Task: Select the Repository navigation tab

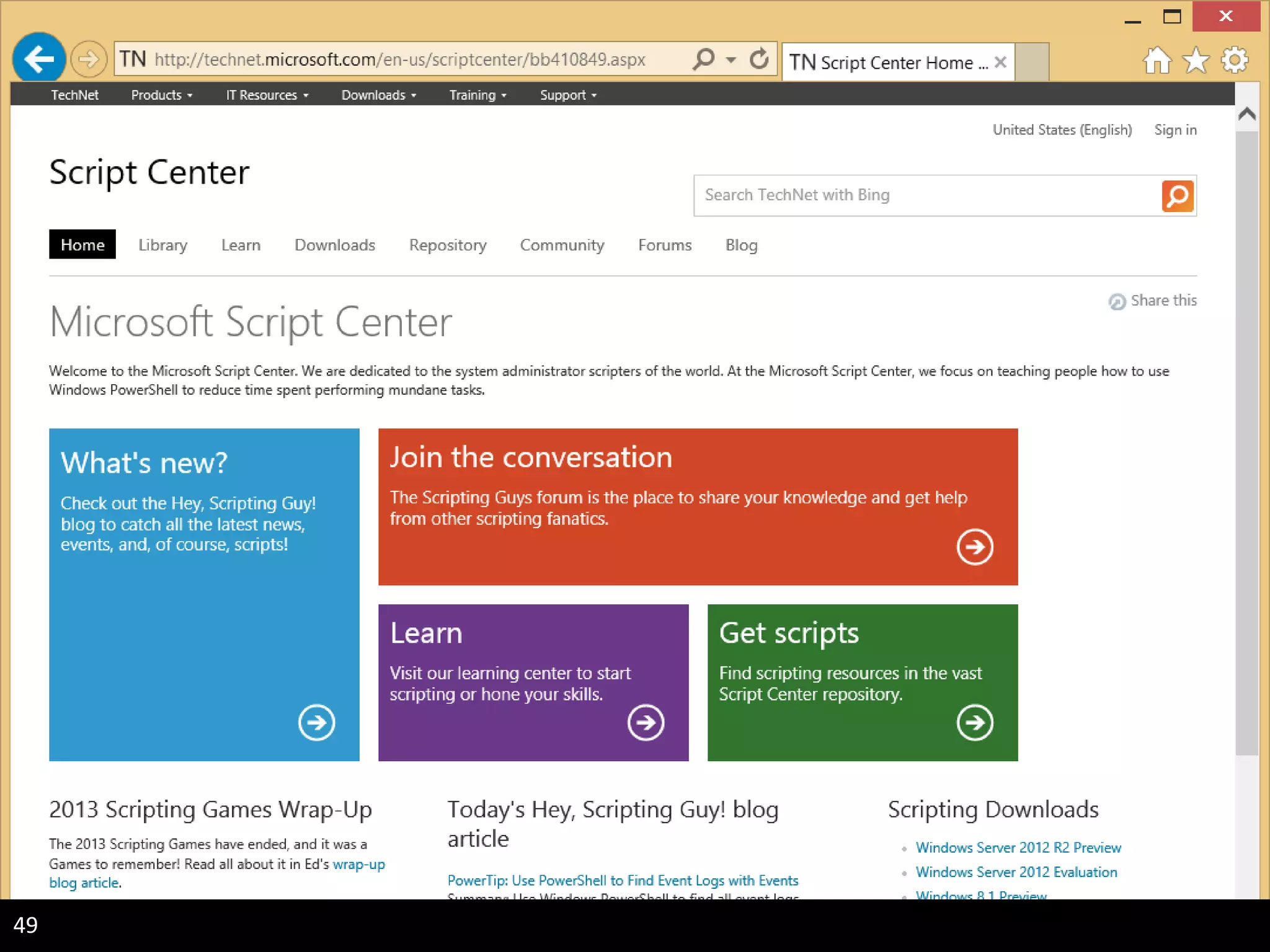Action: 447,245
